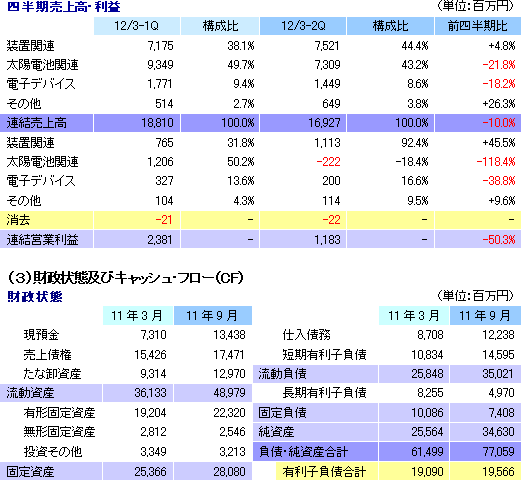Image resolution: width=521 pixels, height=480 pixels.
Task: Select the 前四半期比 column header
Action: click(478, 26)
